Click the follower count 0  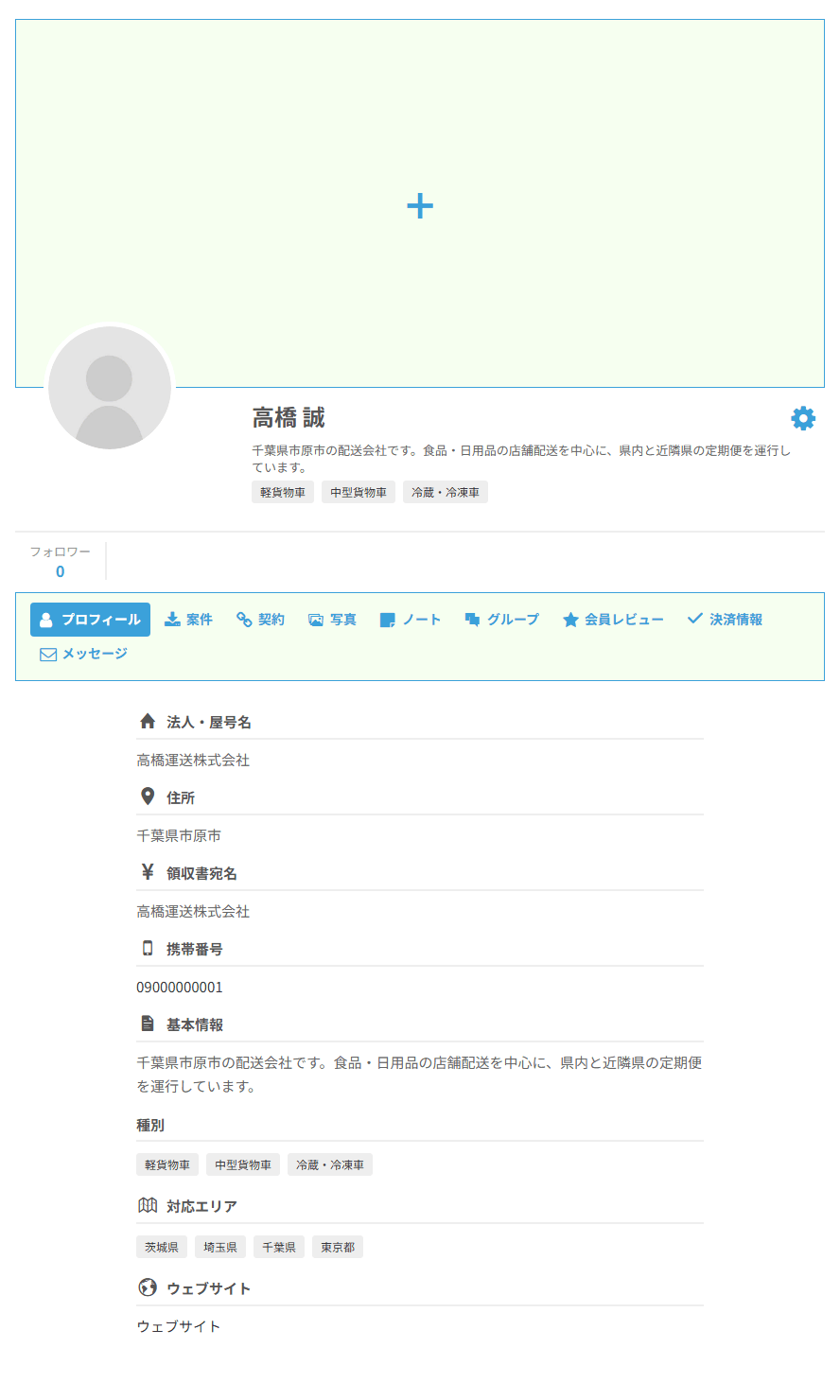coord(61,571)
